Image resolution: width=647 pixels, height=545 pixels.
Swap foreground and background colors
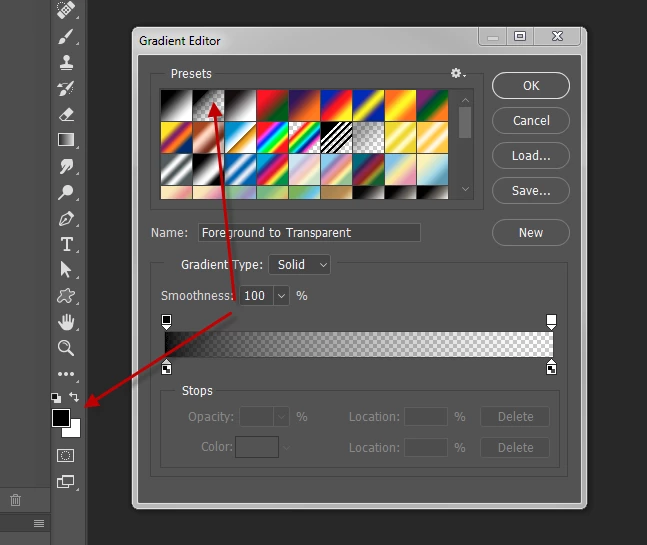(74, 397)
